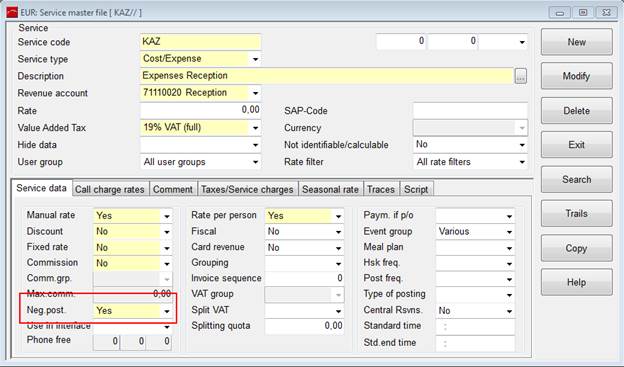
Task: Click the application icon in title bar
Action: pos(12,12)
